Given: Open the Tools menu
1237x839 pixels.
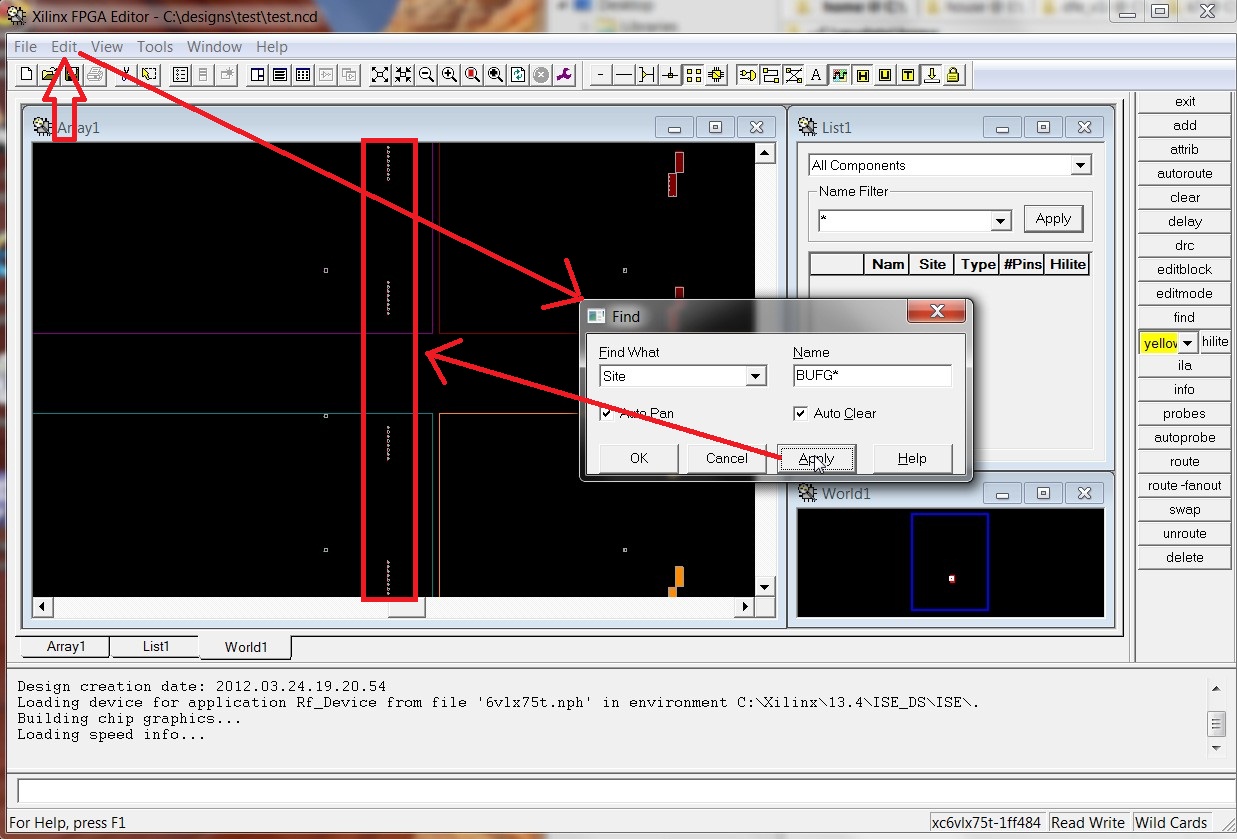Looking at the screenshot, I should coord(154,46).
